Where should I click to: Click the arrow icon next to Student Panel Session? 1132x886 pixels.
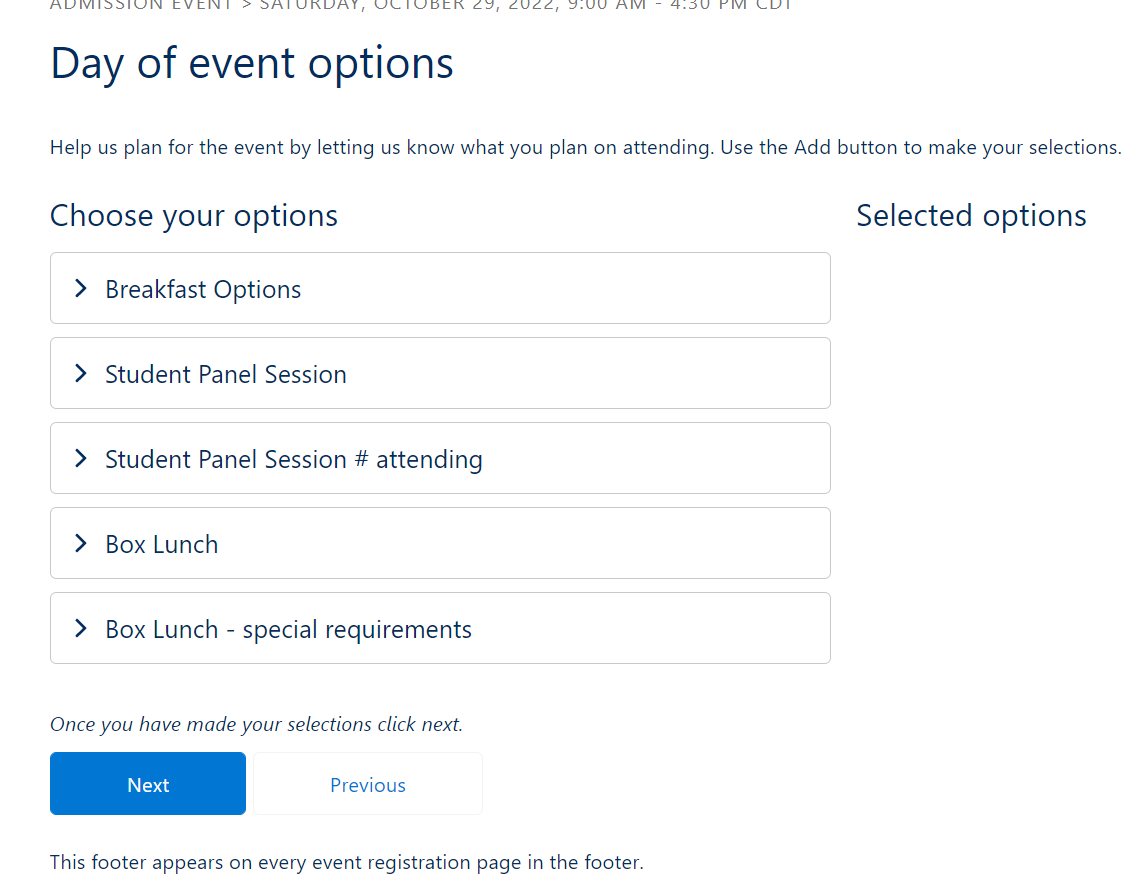pyautogui.click(x=81, y=374)
